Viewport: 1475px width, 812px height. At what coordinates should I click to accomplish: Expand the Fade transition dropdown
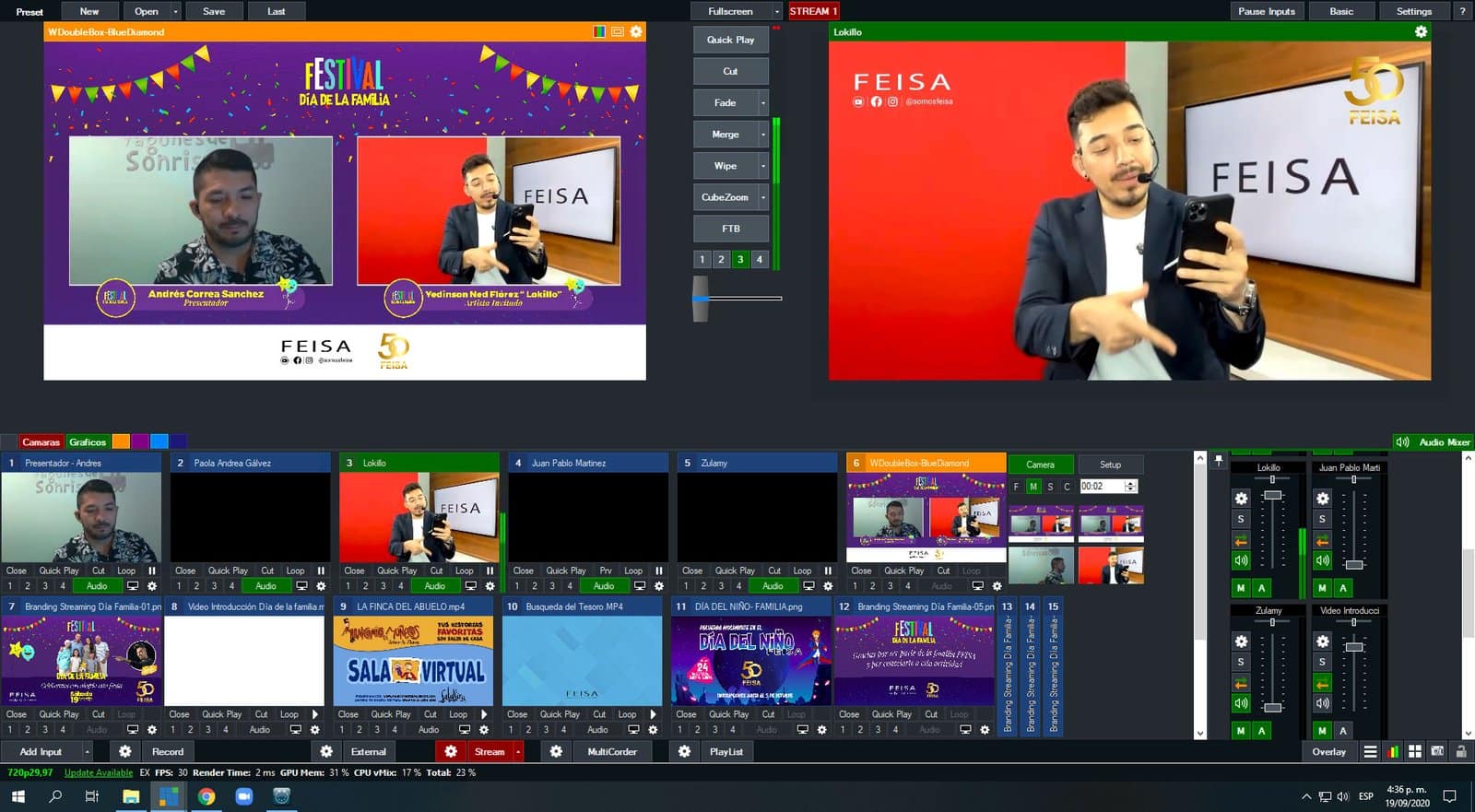pos(763,103)
